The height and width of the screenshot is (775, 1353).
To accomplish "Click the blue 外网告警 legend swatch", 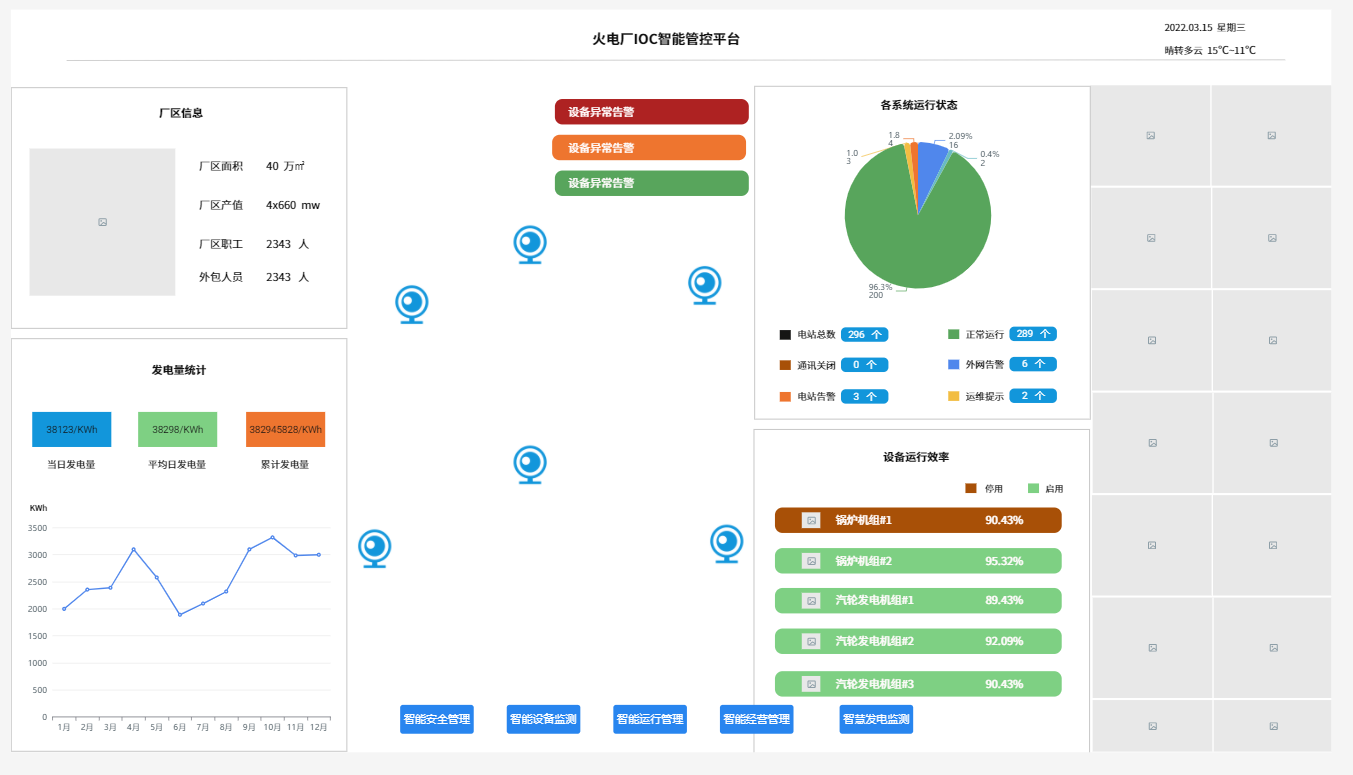I will 954,365.
